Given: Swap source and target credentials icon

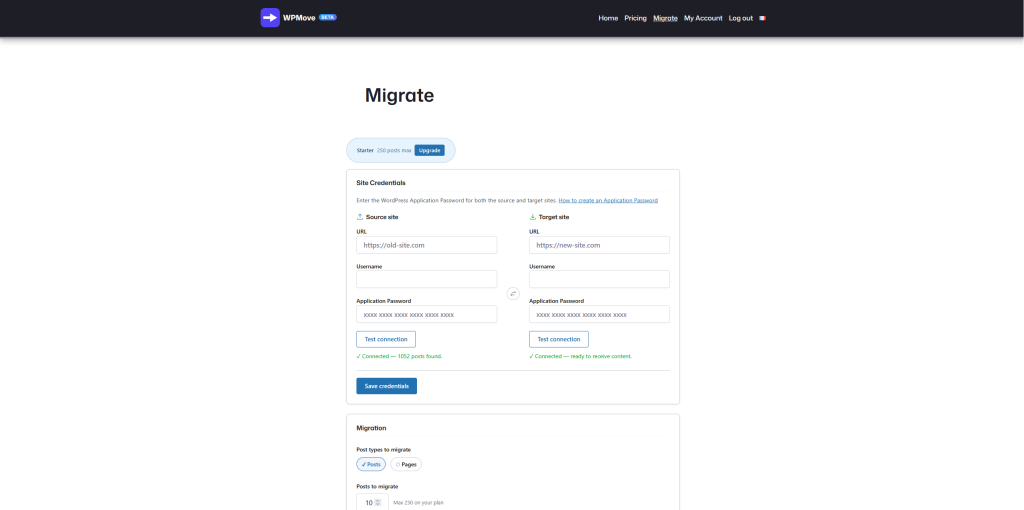Looking at the screenshot, I should tap(513, 294).
